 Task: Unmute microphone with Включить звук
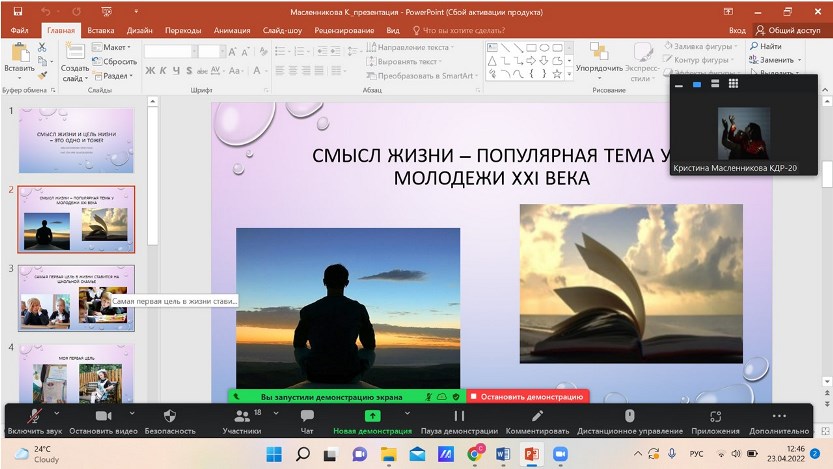click(34, 416)
